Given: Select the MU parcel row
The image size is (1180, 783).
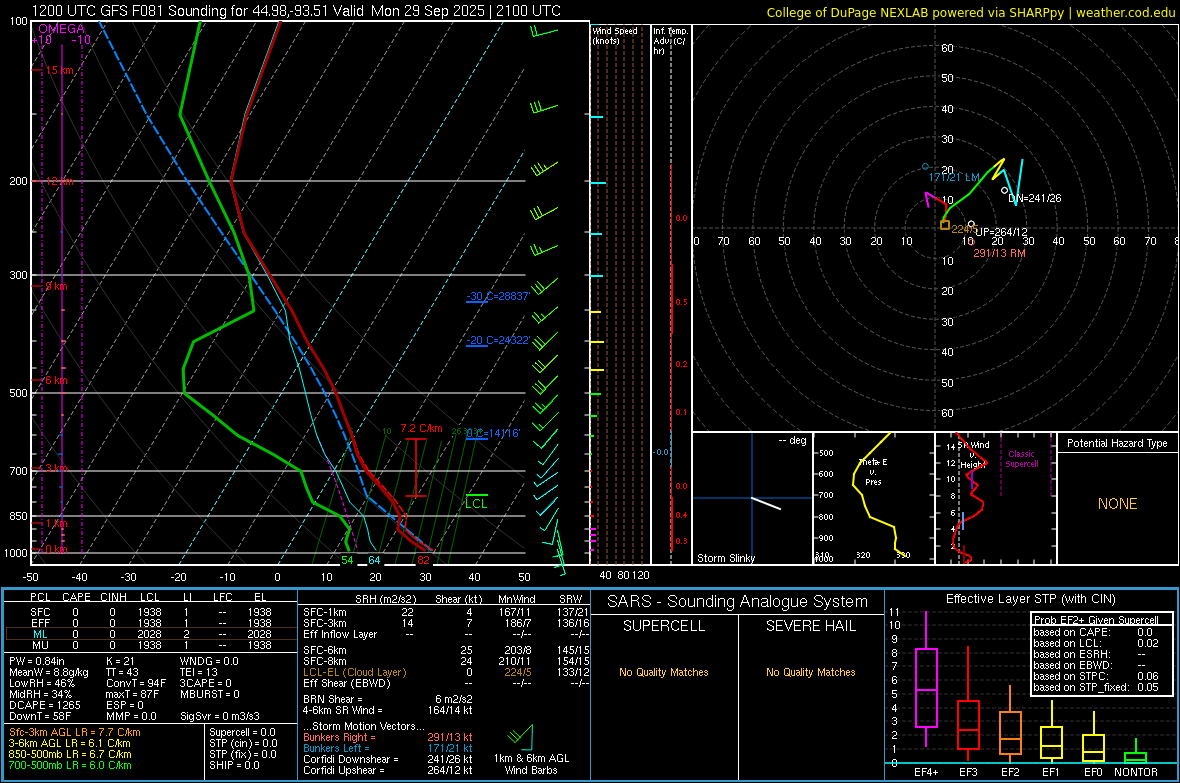Looking at the screenshot, I should click(x=151, y=644).
